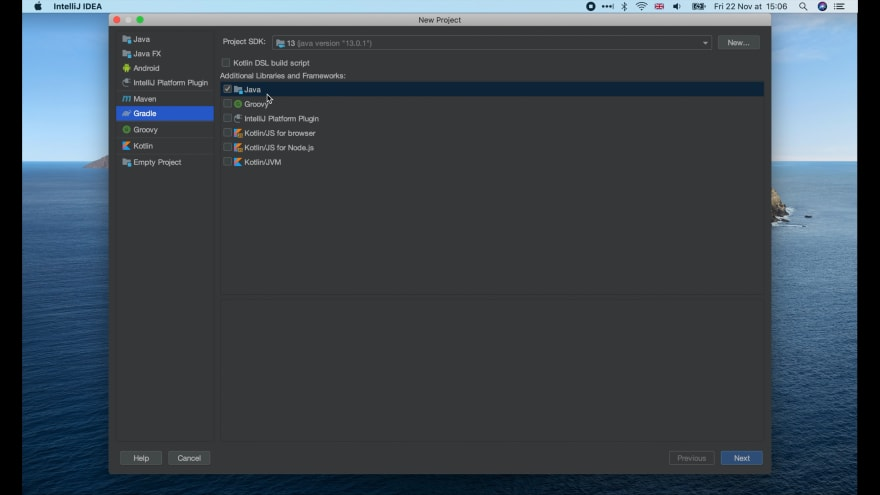Select Kotlin project type

click(164, 146)
